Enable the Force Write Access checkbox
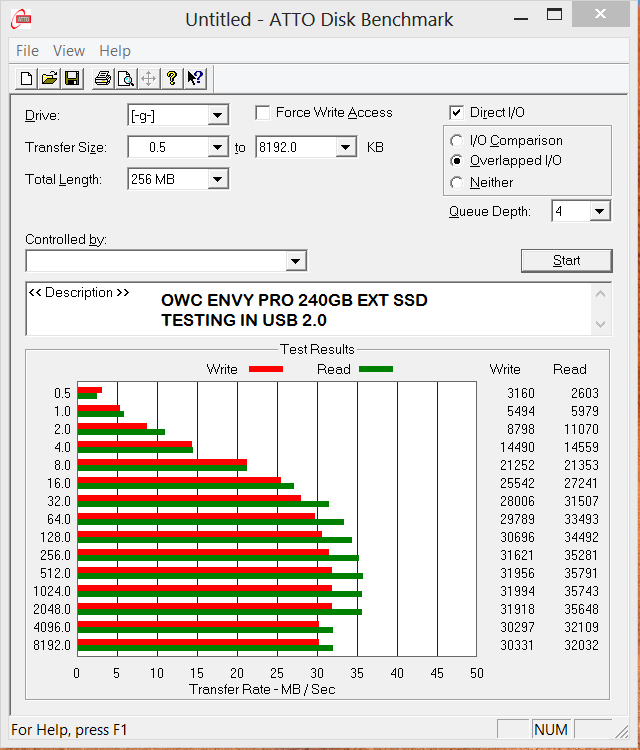Image resolution: width=640 pixels, height=750 pixels. click(262, 113)
